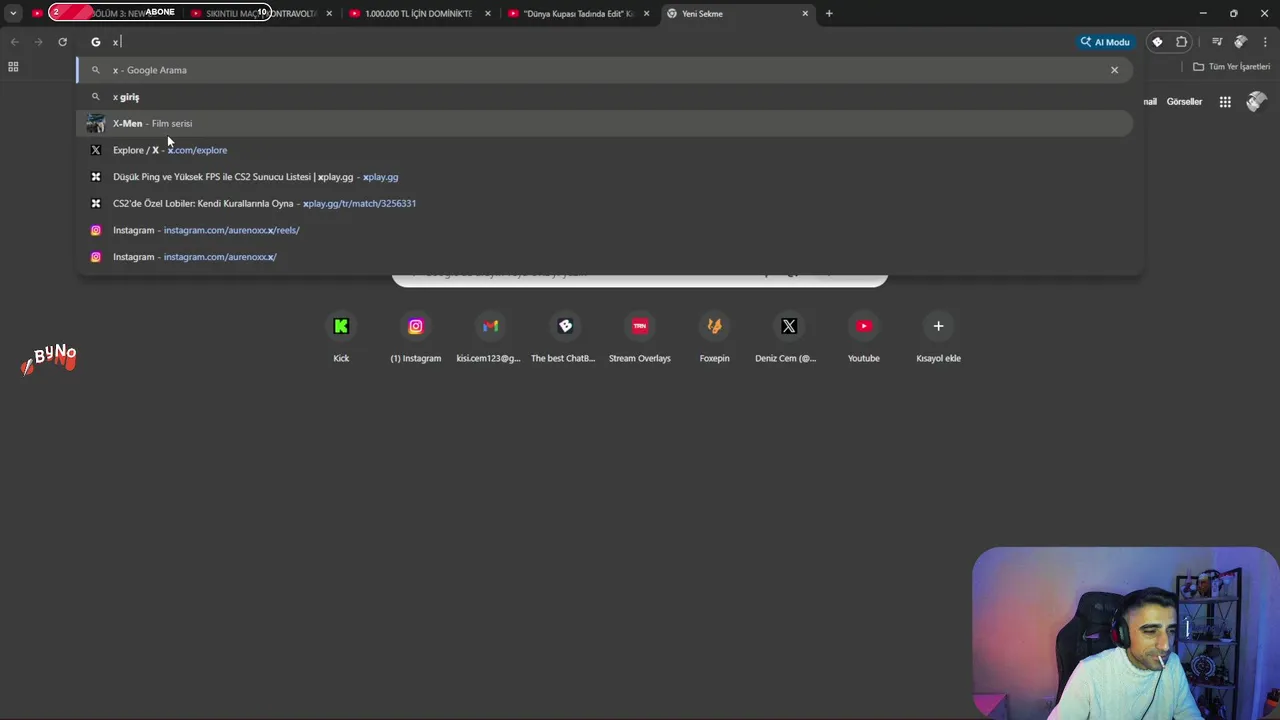This screenshot has height=720, width=1280.
Task: Open the Google apps grid
Action: (1225, 101)
